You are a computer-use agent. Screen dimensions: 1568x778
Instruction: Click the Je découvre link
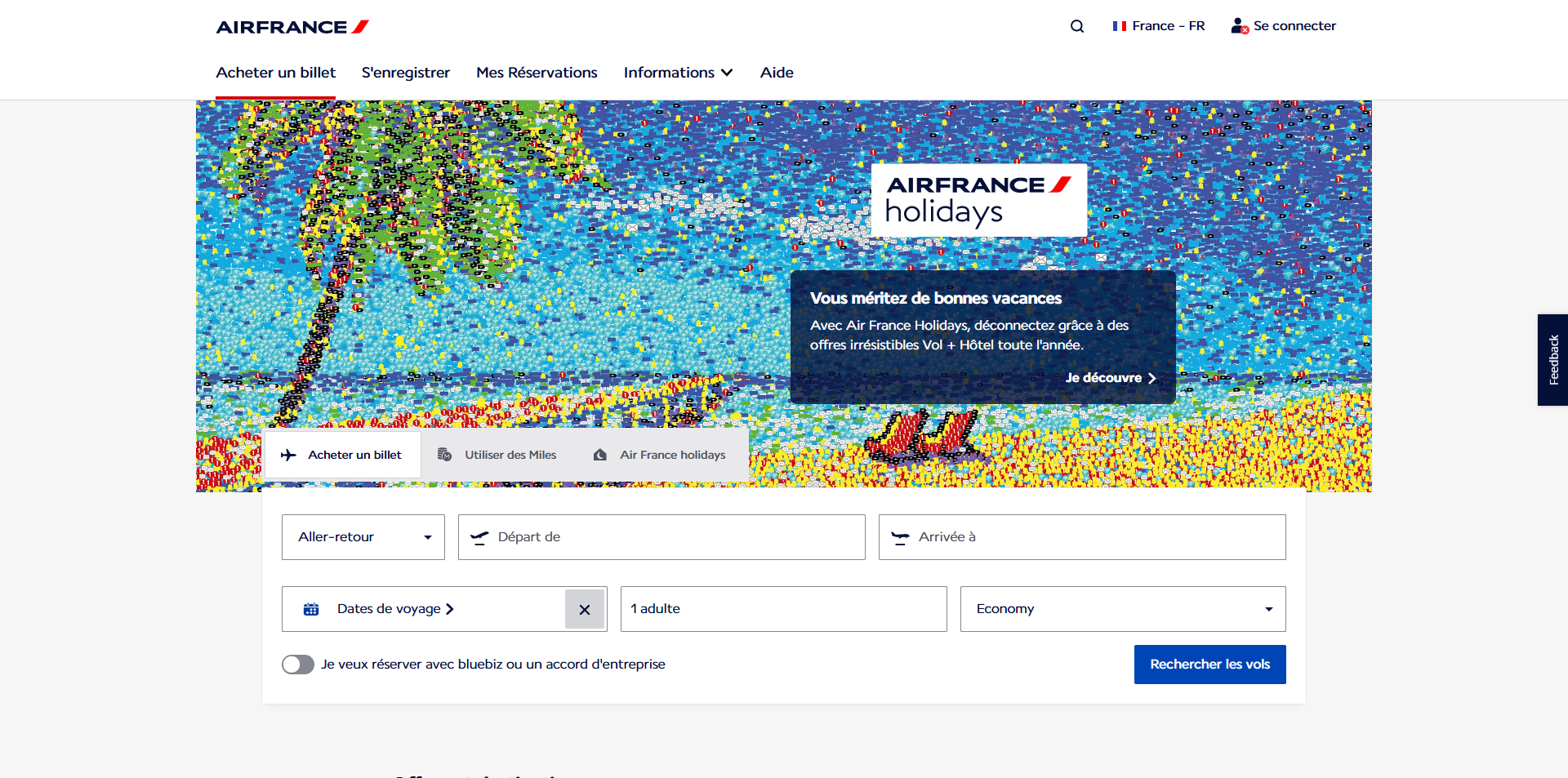1111,378
